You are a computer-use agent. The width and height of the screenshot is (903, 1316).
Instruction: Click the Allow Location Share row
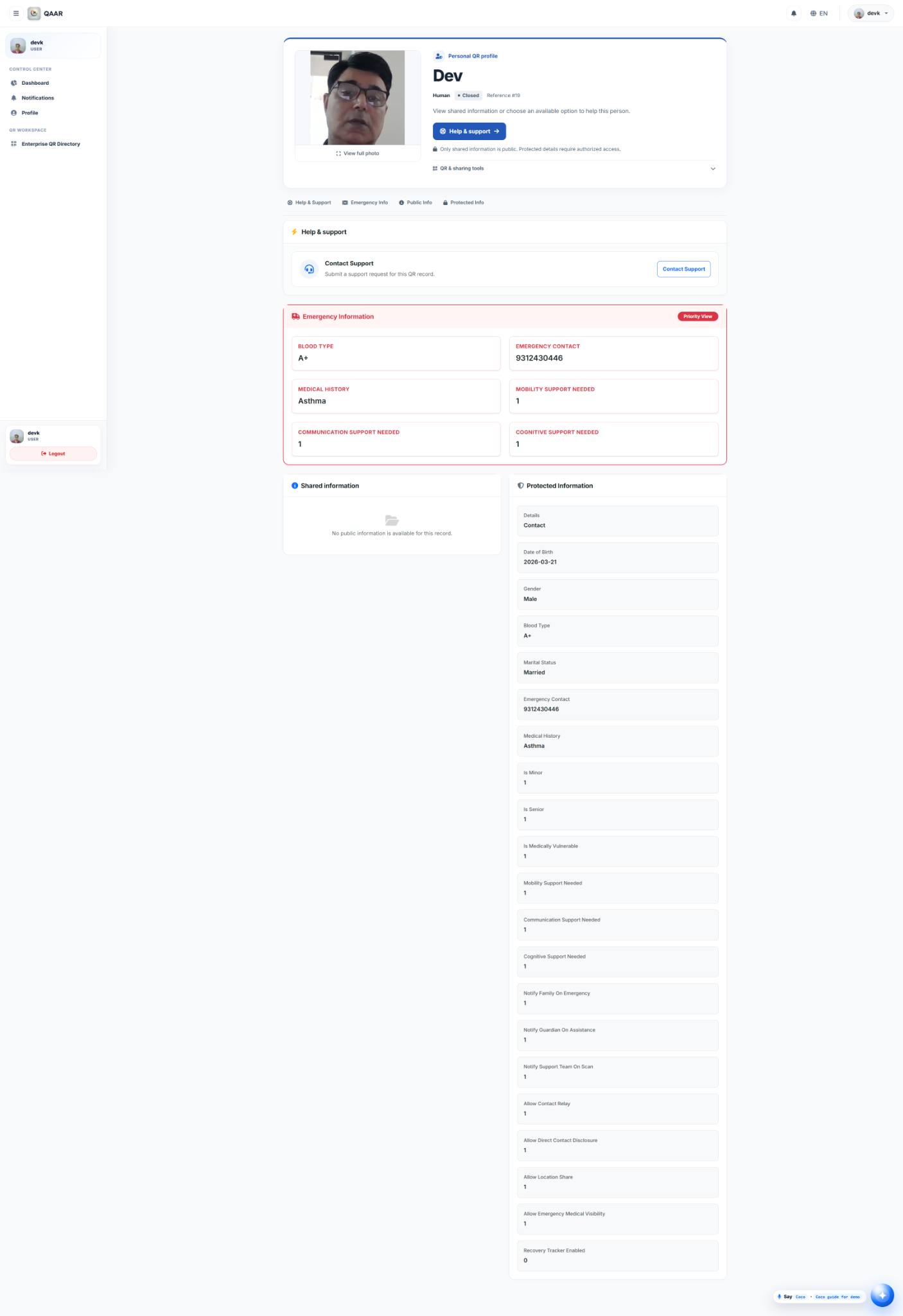(x=617, y=1182)
